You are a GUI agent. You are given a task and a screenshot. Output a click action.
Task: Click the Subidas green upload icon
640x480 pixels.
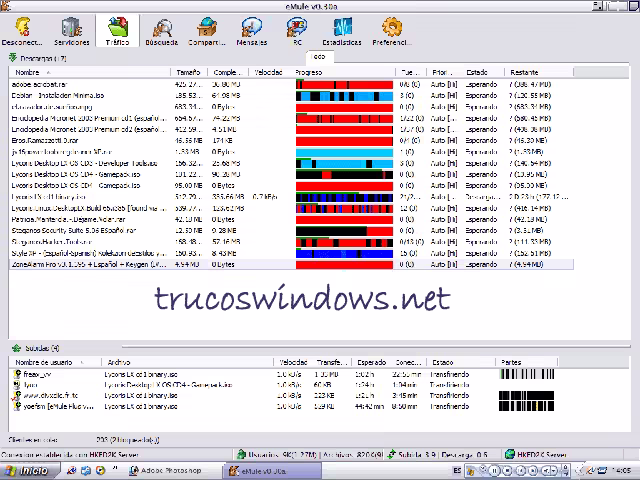pyautogui.click(x=16, y=348)
